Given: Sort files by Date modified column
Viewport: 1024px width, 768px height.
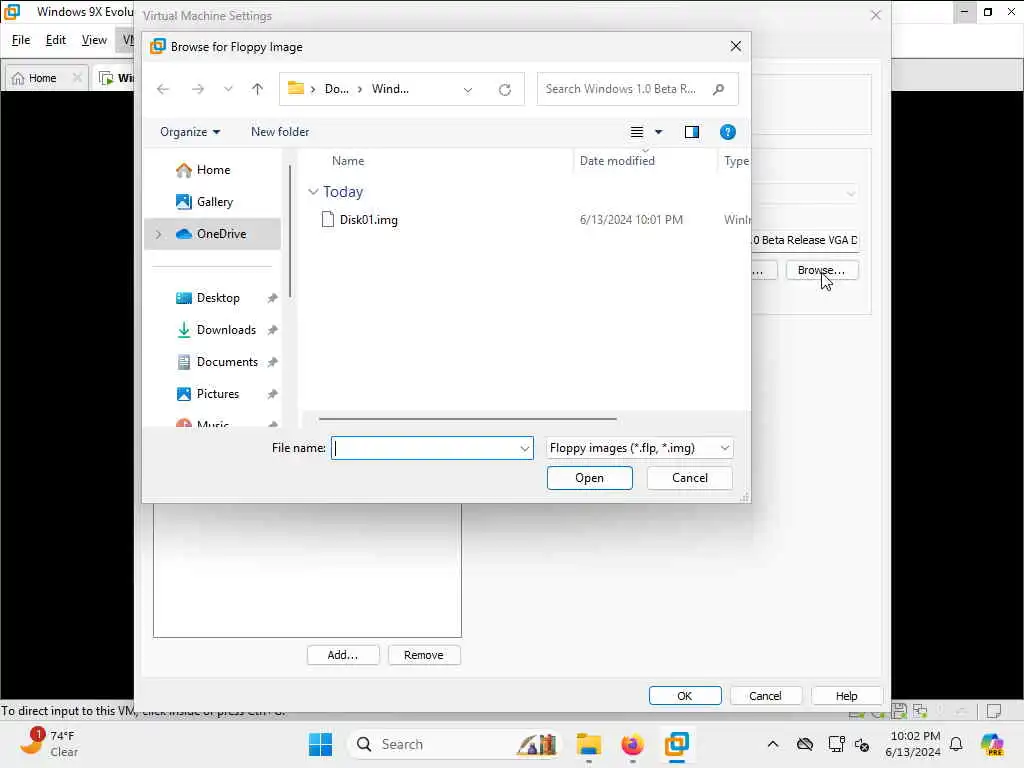Looking at the screenshot, I should click(x=617, y=161).
